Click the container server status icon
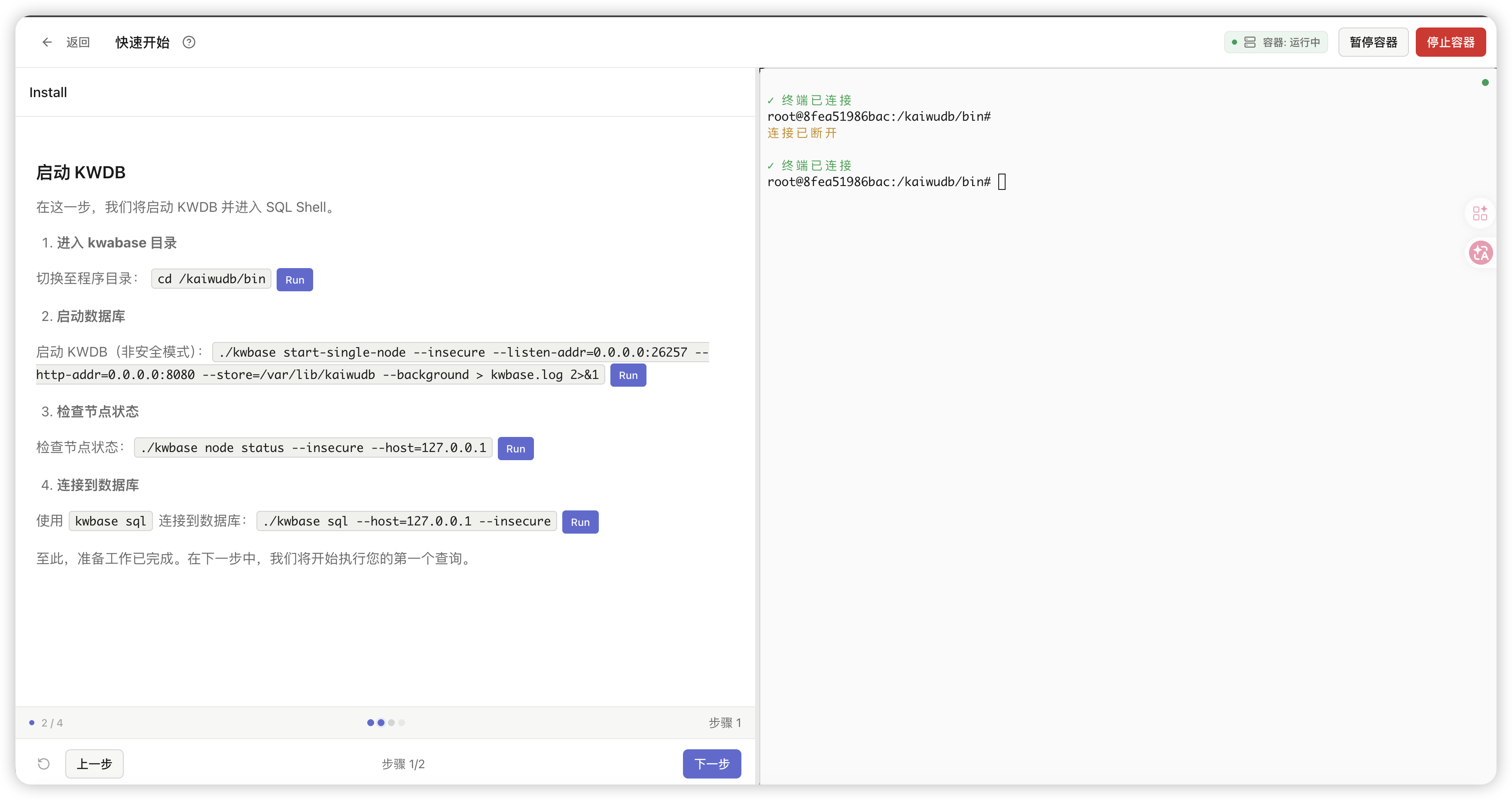Image resolution: width=1512 pixels, height=800 pixels. [x=1250, y=42]
